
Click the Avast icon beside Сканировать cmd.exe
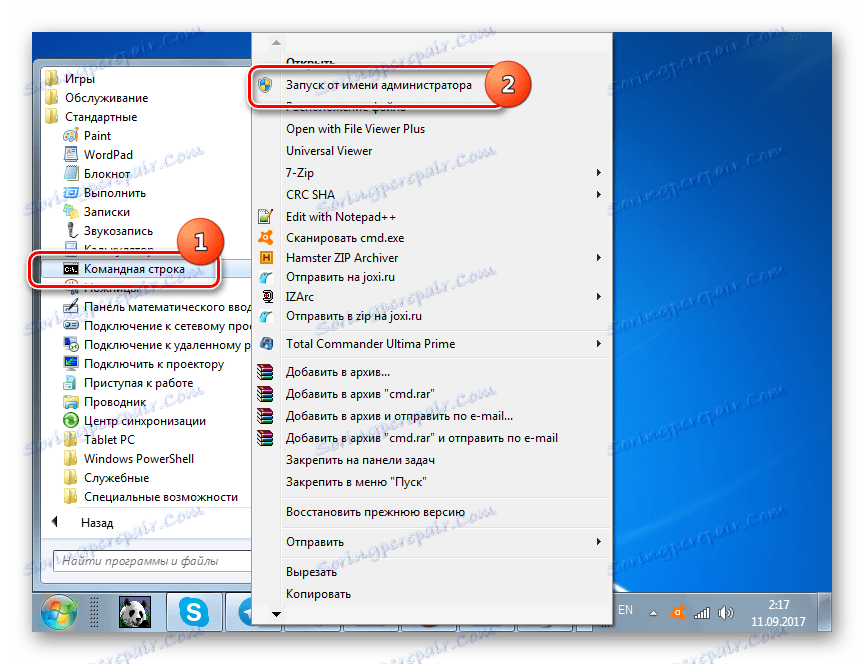coord(266,237)
